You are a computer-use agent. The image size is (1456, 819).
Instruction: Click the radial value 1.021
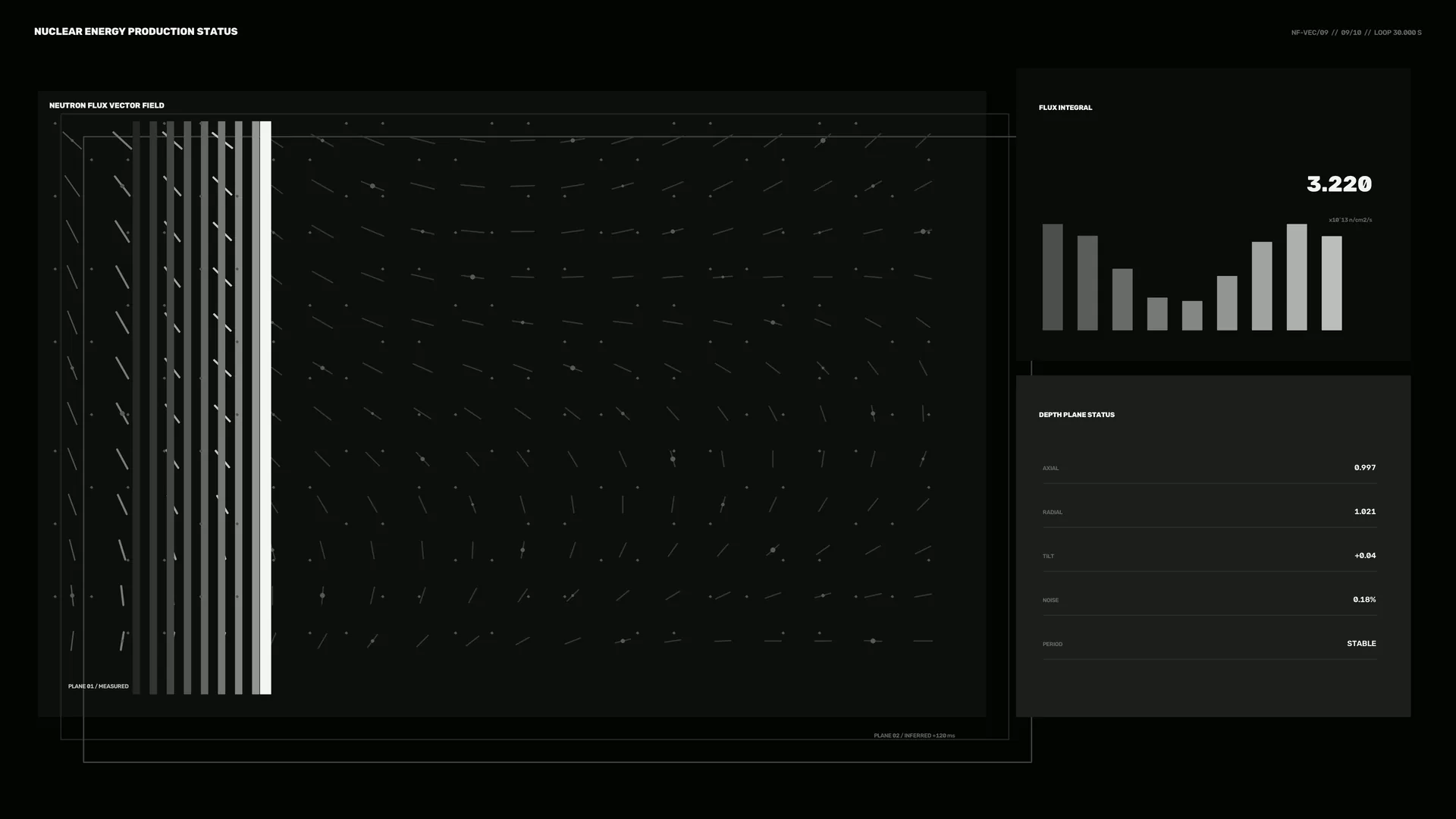pyautogui.click(x=1365, y=512)
